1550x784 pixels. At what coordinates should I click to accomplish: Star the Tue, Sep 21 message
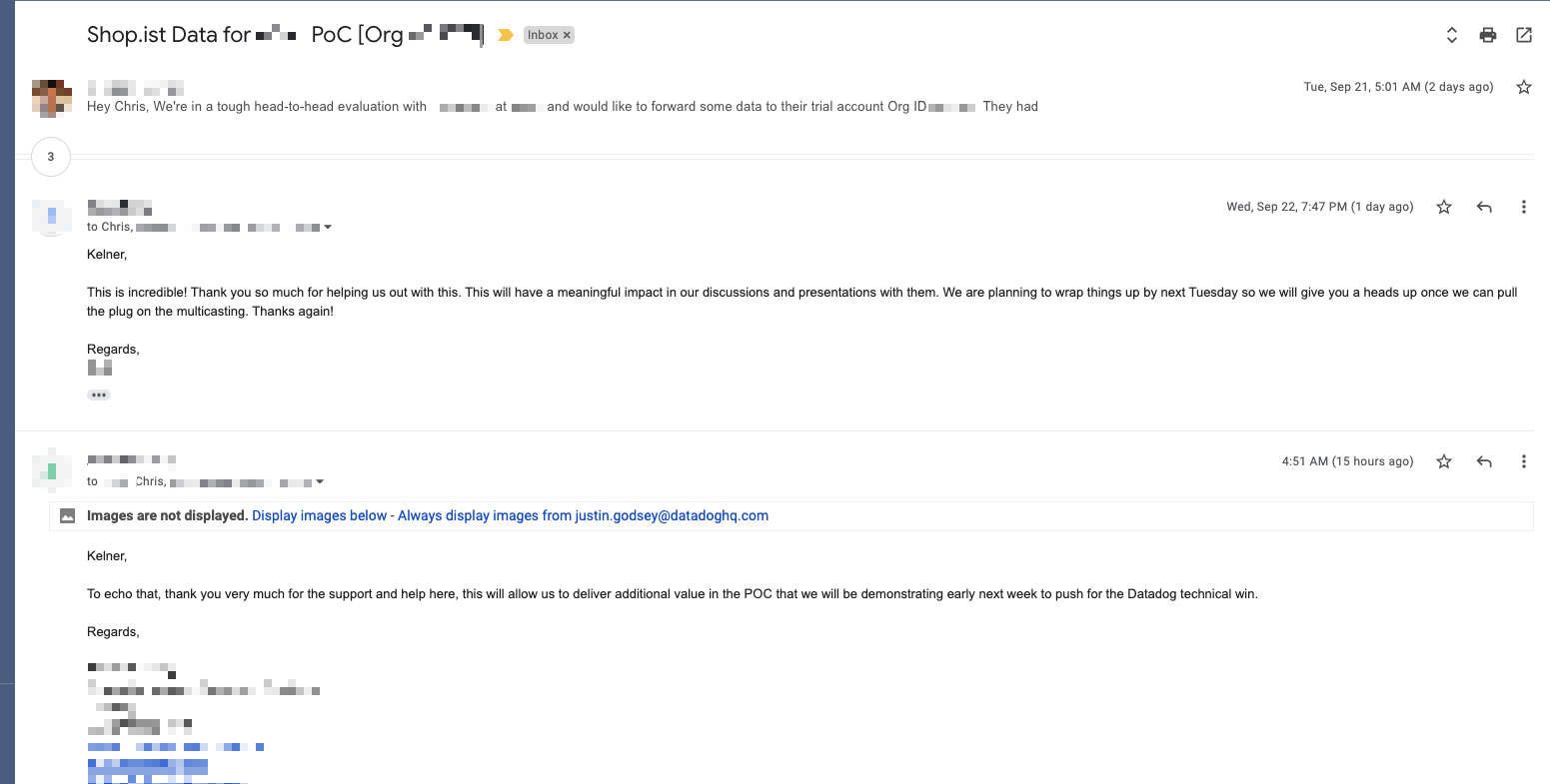point(1524,87)
